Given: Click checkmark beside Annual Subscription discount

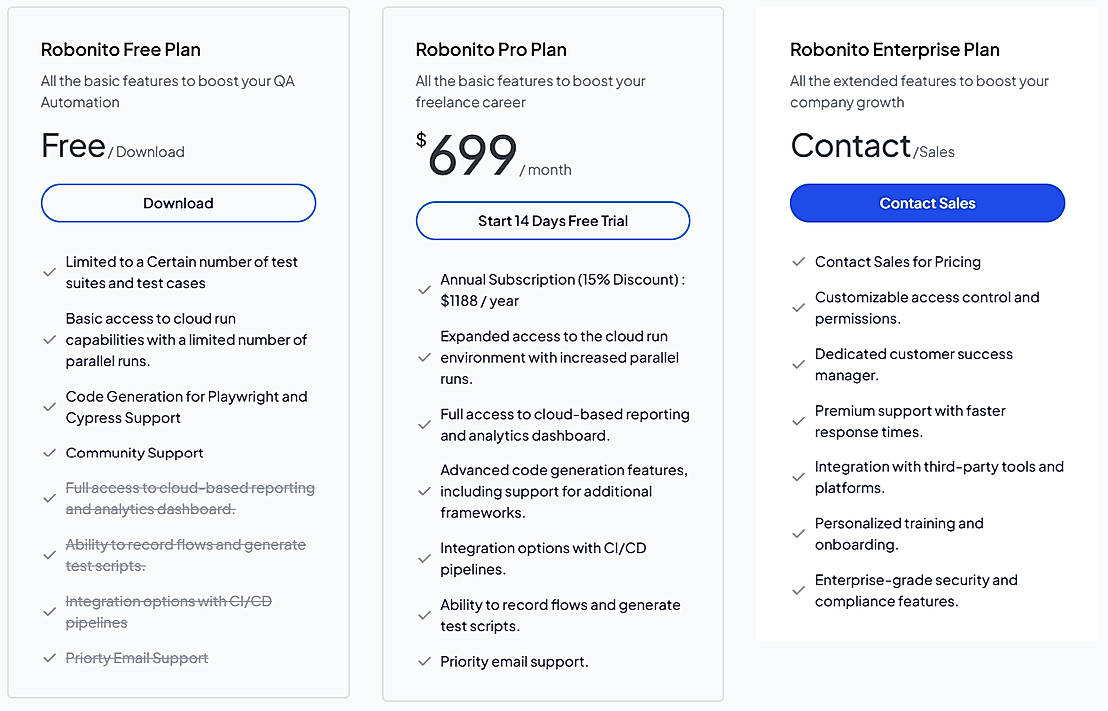Looking at the screenshot, I should click(424, 290).
